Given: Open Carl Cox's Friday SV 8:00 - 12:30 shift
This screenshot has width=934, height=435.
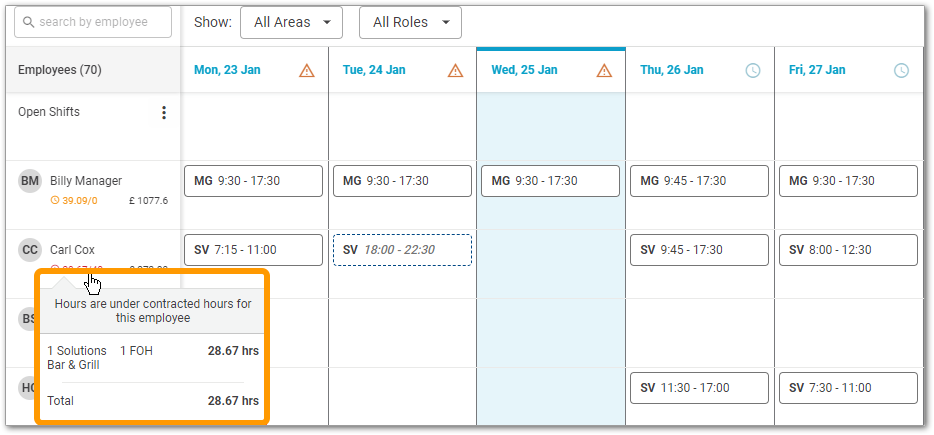Looking at the screenshot, I should click(x=848, y=250).
